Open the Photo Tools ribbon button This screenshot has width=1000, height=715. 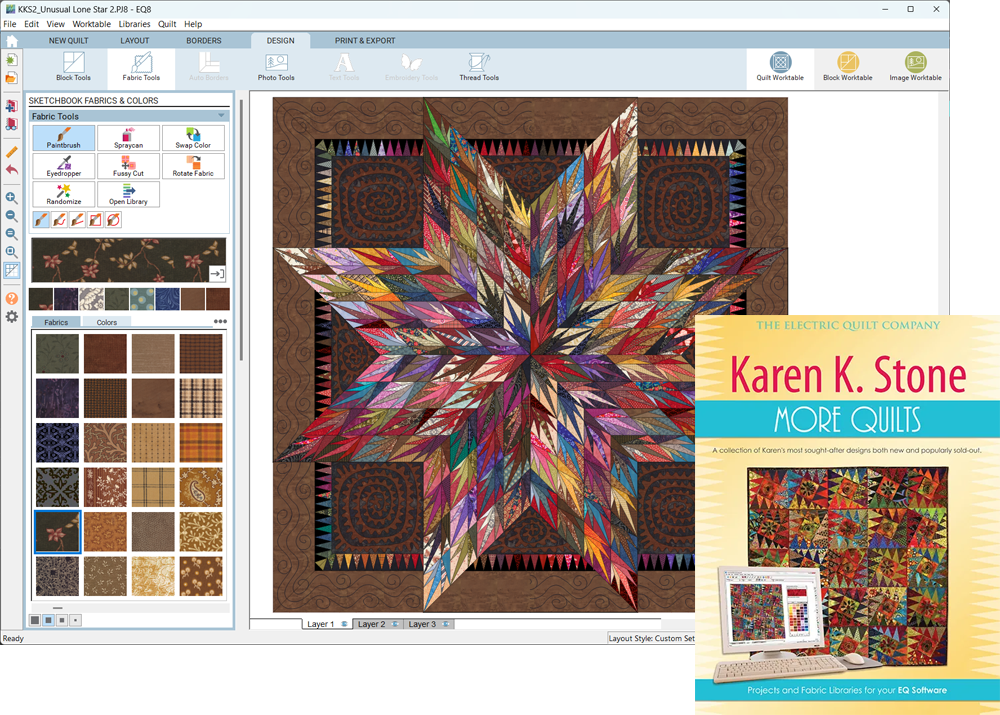[276, 67]
